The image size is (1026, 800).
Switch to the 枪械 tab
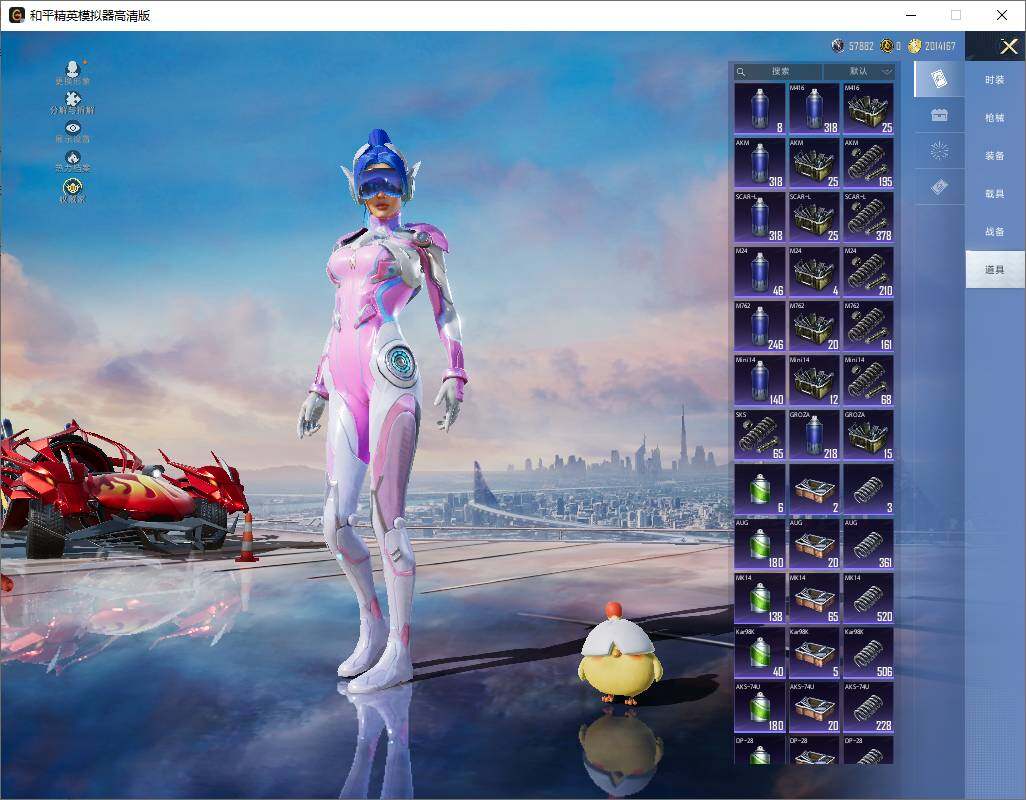[x=994, y=118]
